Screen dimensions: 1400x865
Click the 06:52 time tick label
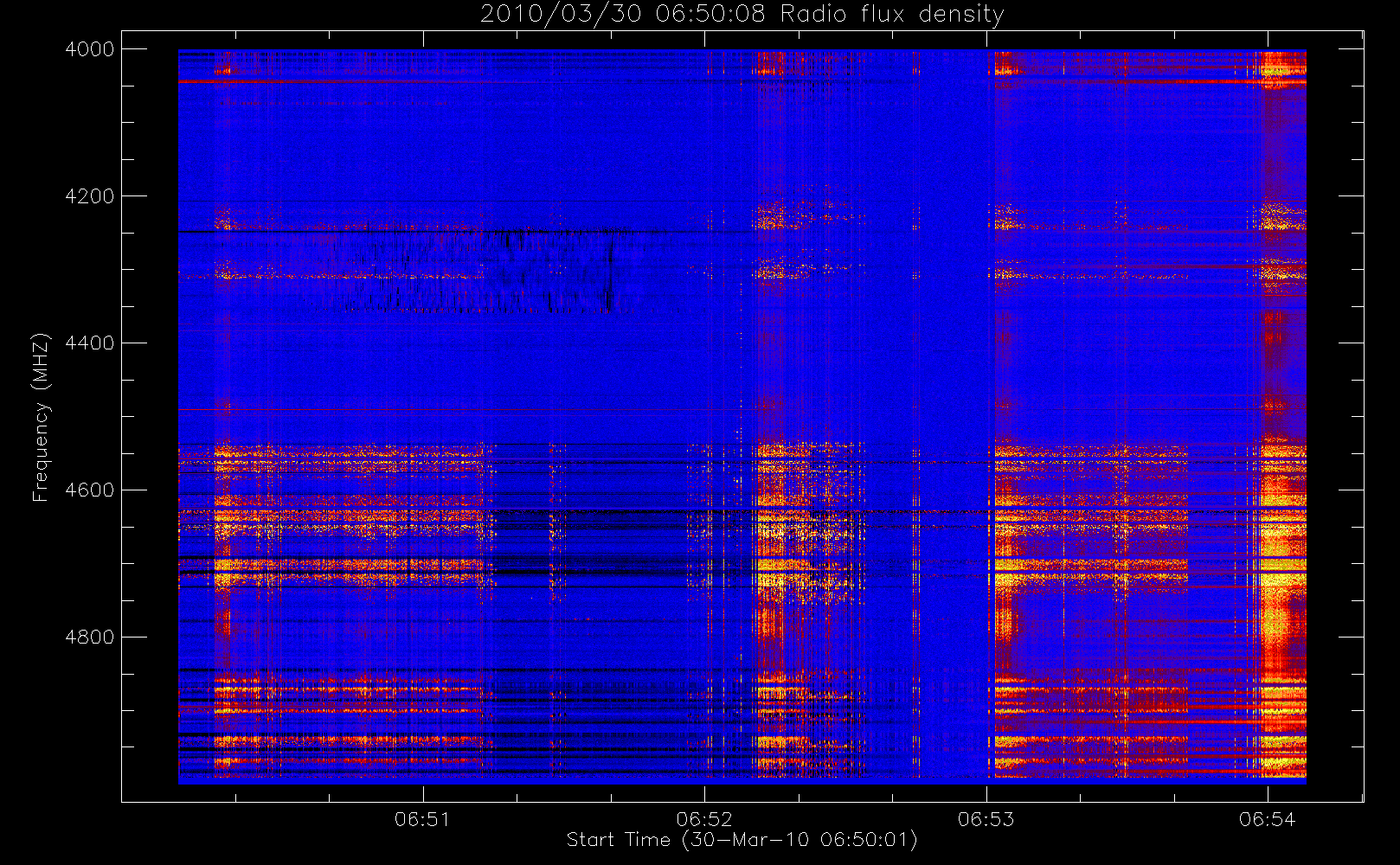(704, 819)
